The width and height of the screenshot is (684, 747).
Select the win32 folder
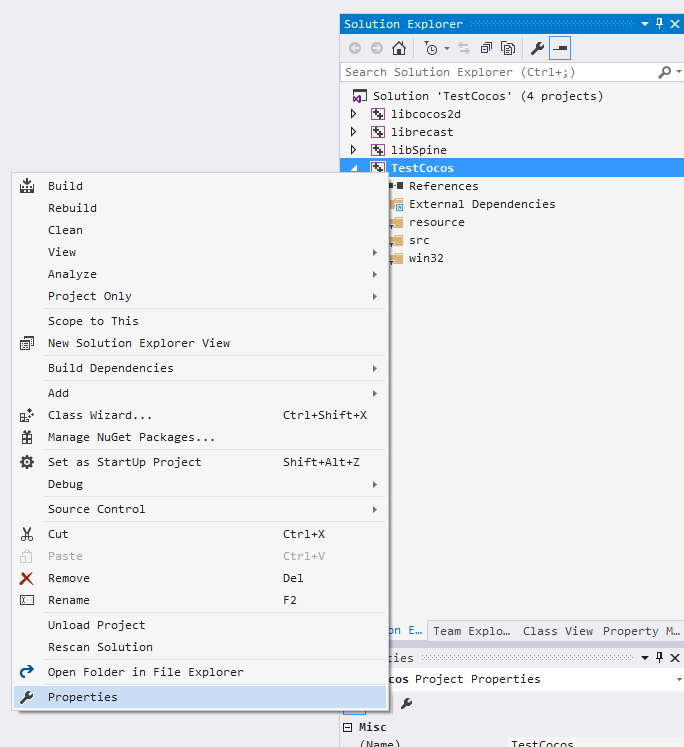coord(426,258)
